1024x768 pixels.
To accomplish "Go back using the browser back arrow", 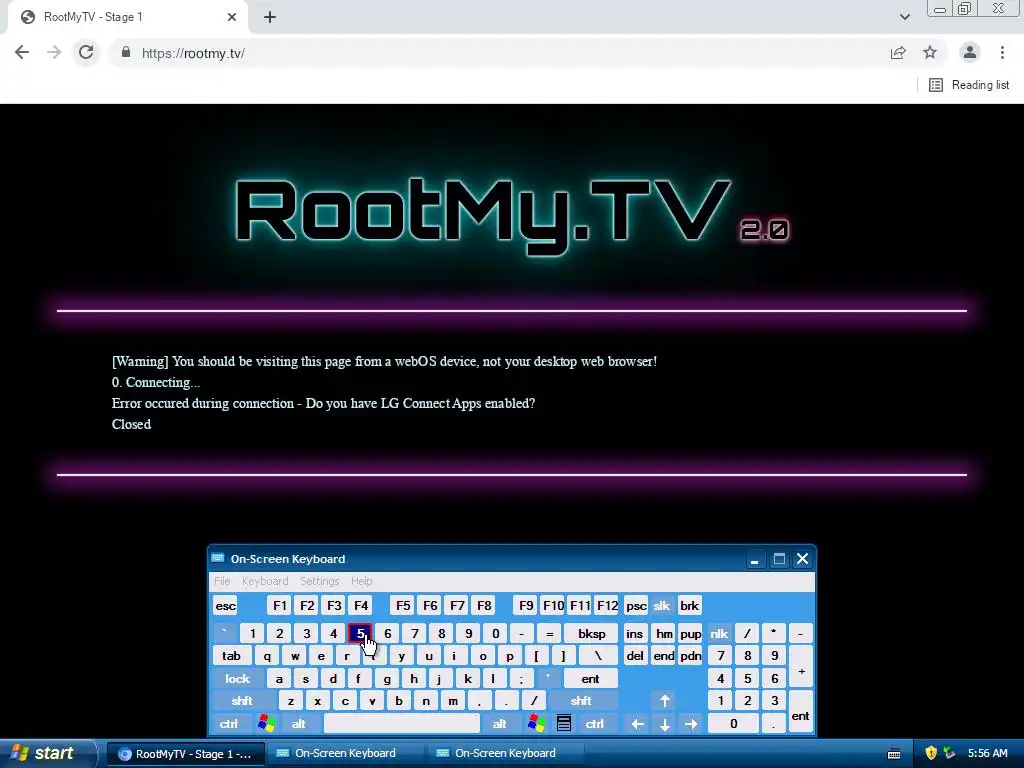I will [22, 53].
